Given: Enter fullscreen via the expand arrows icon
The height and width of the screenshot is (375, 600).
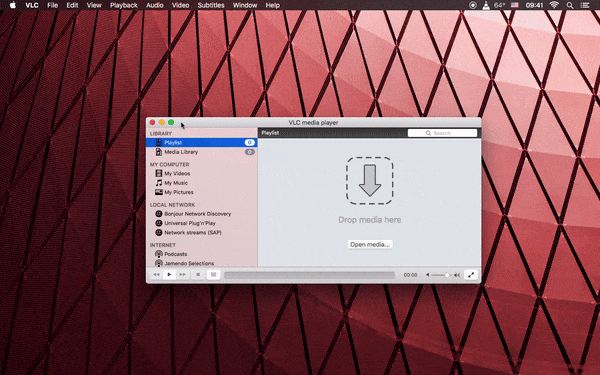Looking at the screenshot, I should [471, 275].
